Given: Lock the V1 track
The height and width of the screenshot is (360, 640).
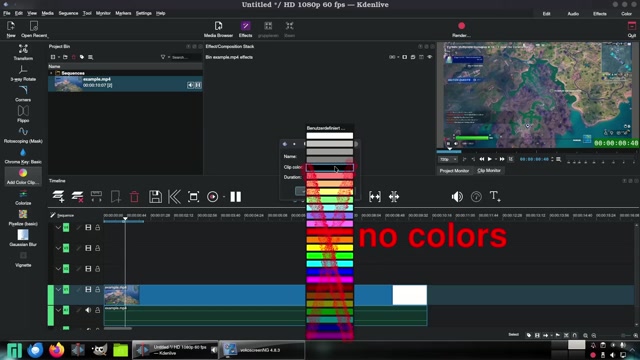Looking at the screenshot, I should 98,289.
